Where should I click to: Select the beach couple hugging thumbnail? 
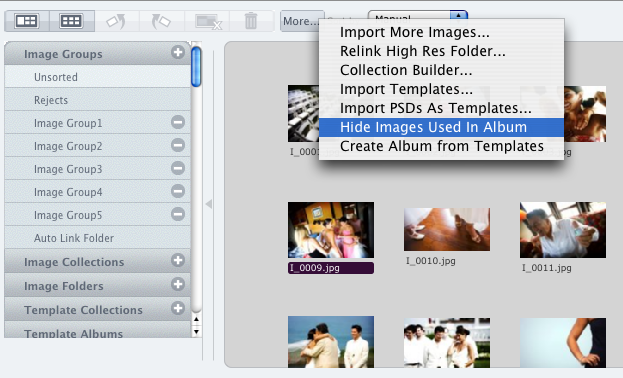(331, 342)
